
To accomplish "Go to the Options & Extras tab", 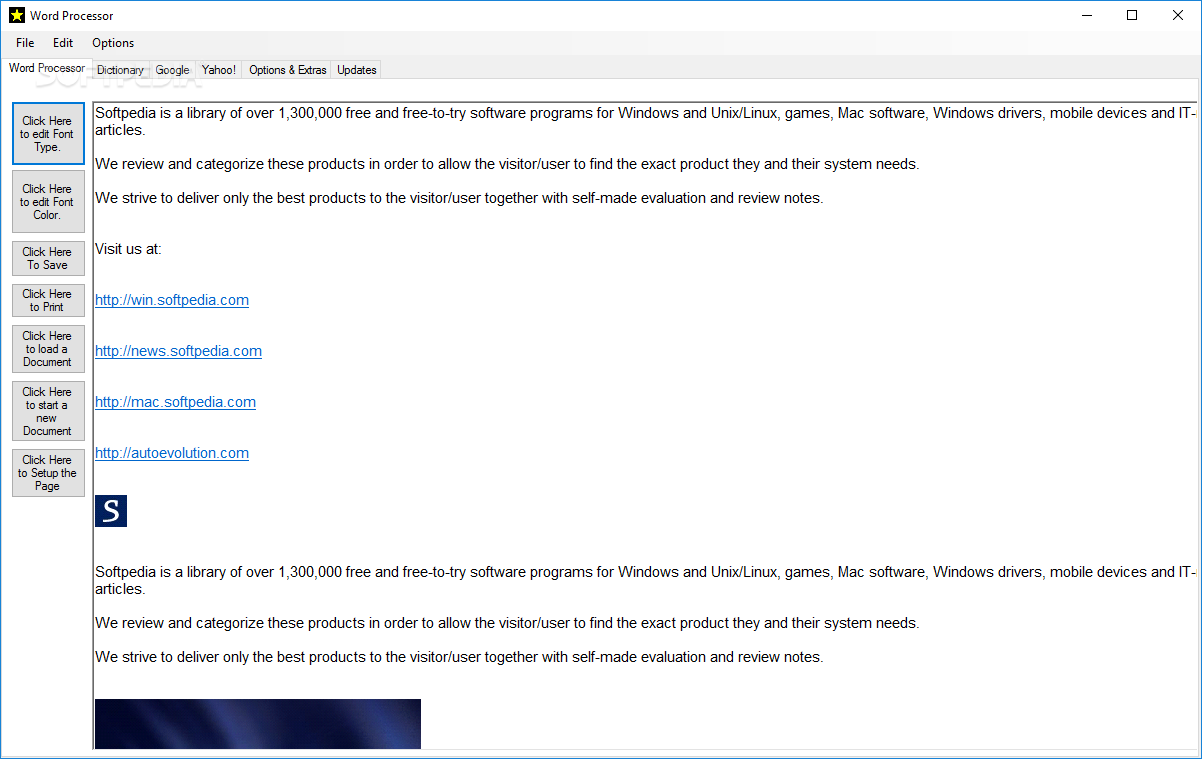I will [287, 70].
